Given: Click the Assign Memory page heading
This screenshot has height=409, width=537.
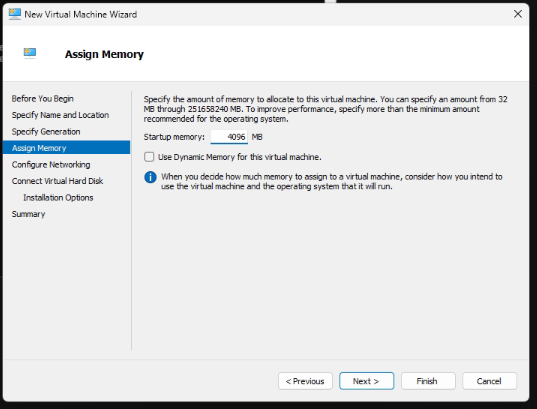Looking at the screenshot, I should tap(104, 54).
